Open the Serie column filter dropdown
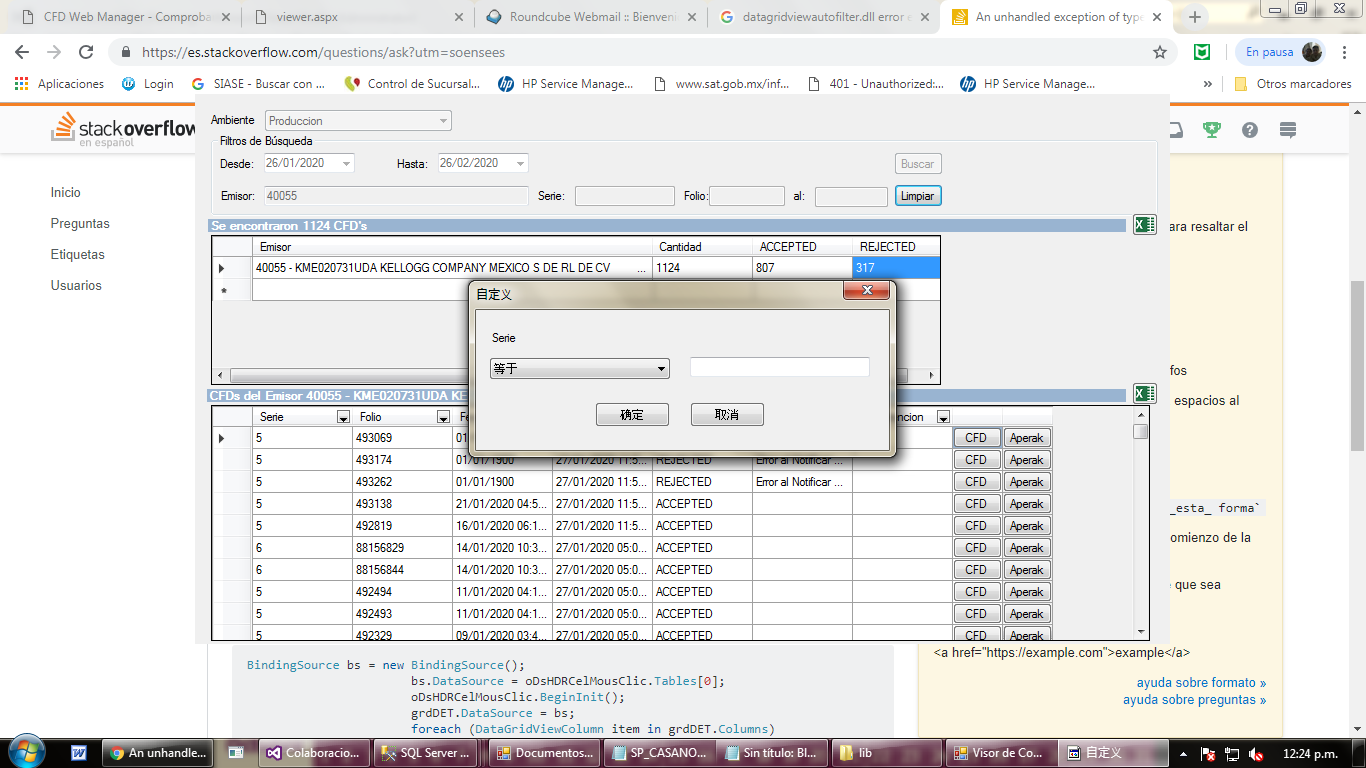The width and height of the screenshot is (1366, 768). tap(343, 417)
